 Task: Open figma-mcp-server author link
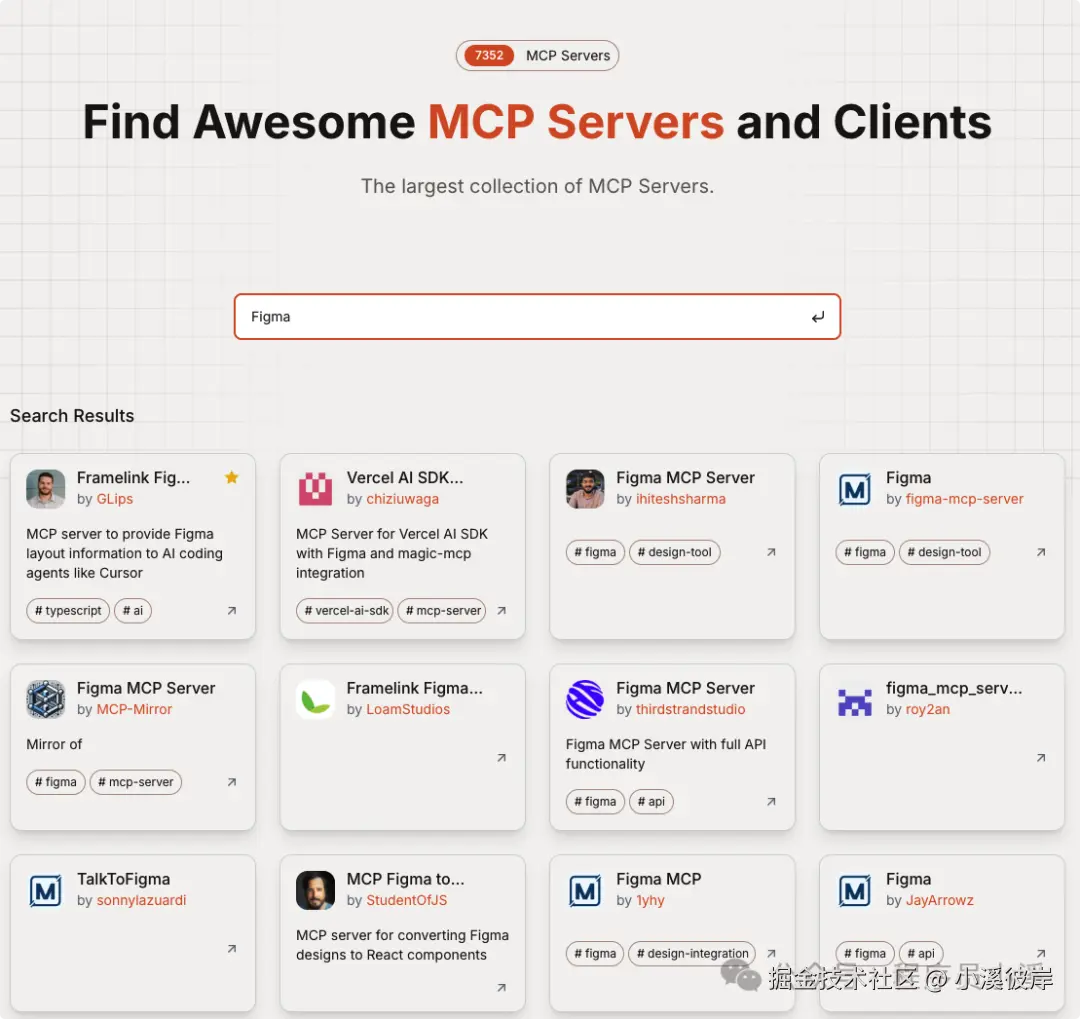(964, 499)
